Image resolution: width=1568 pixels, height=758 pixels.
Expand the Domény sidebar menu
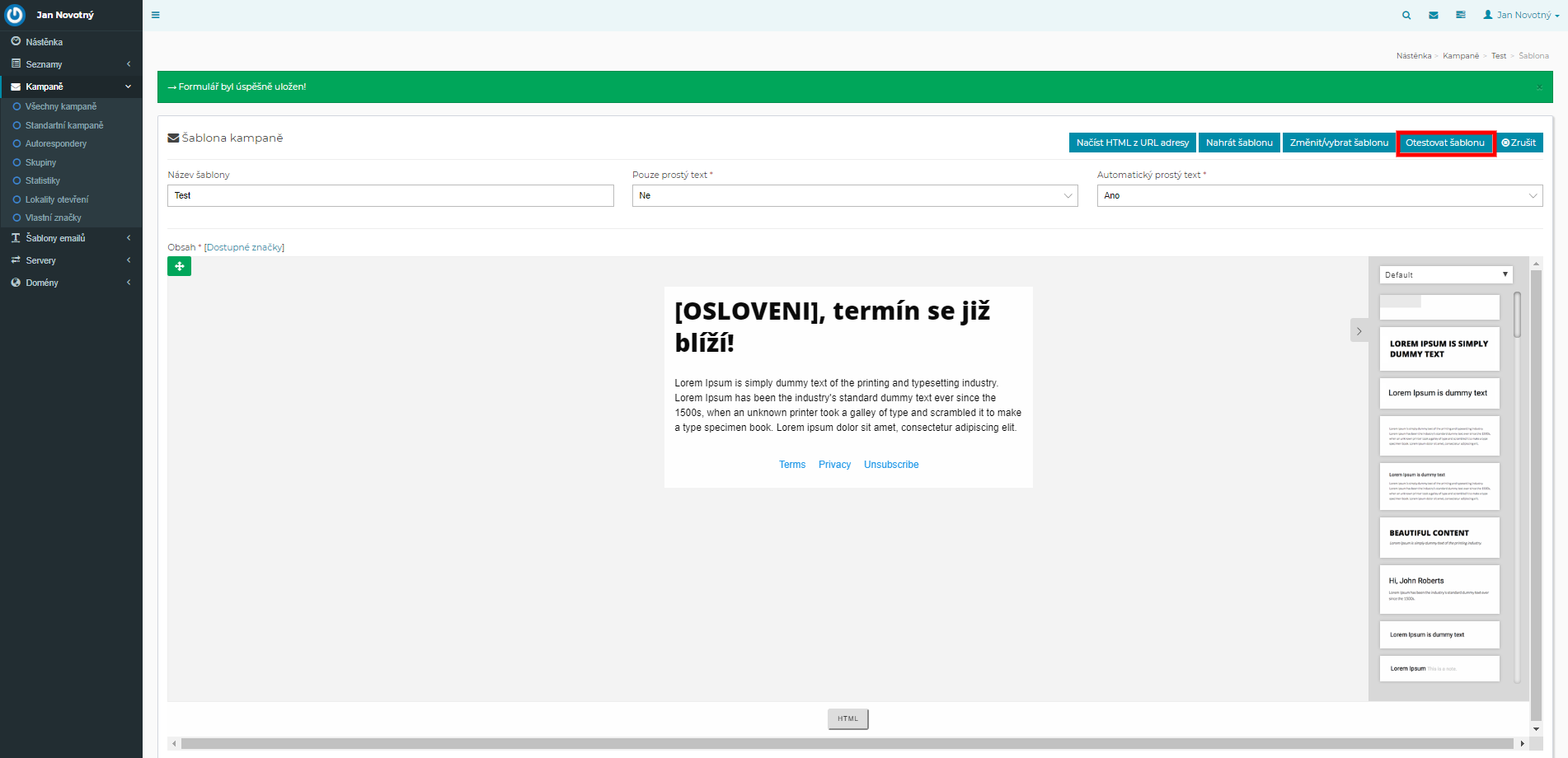tap(71, 283)
